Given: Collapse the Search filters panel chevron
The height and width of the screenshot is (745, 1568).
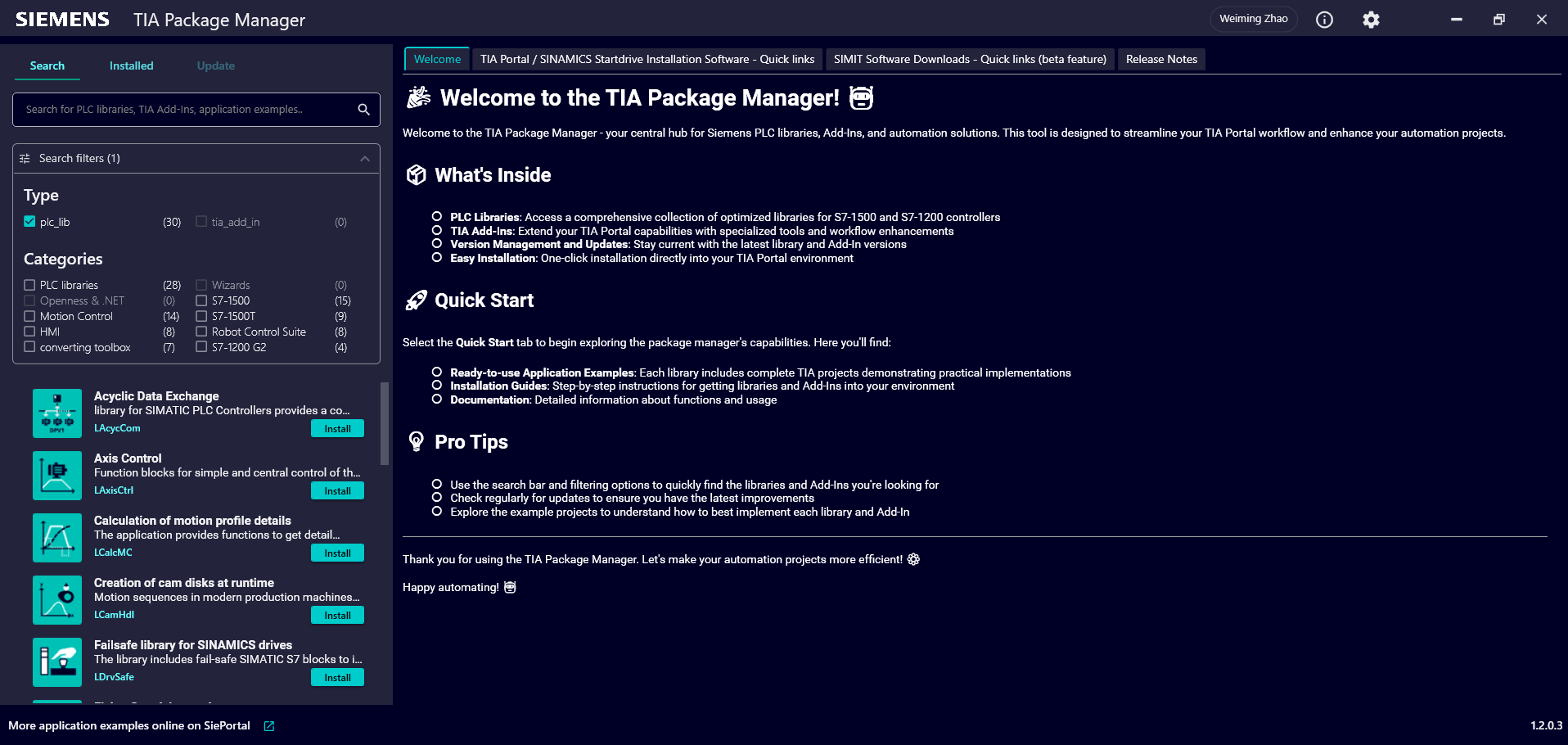Looking at the screenshot, I should click(365, 159).
